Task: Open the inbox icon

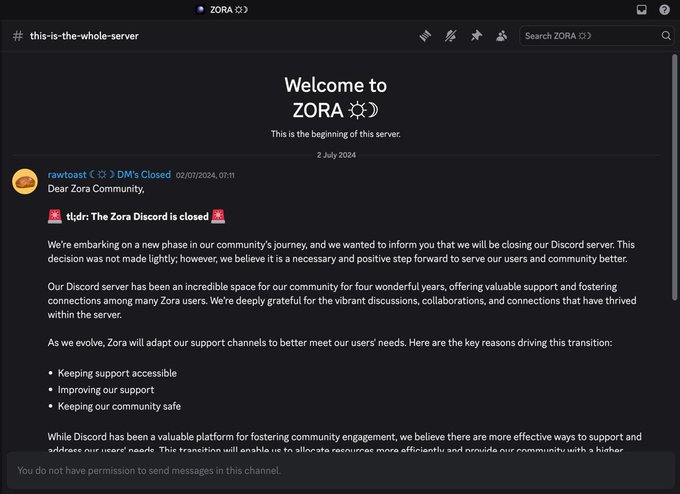Action: click(x=641, y=10)
